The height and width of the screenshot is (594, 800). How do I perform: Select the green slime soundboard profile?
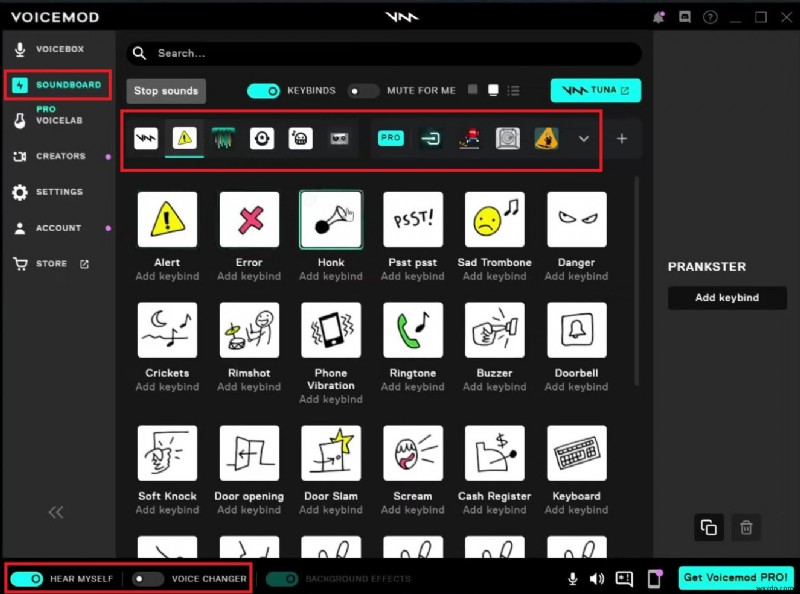(223, 138)
